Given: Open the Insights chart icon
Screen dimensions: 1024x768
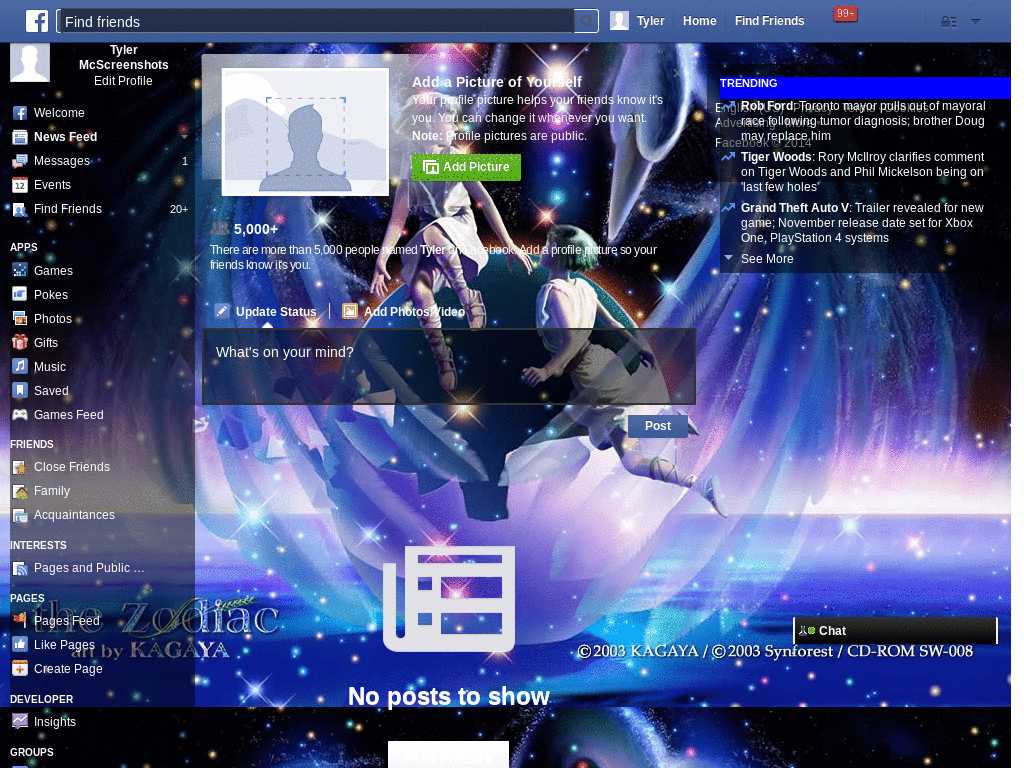Looking at the screenshot, I should pyautogui.click(x=20, y=722).
